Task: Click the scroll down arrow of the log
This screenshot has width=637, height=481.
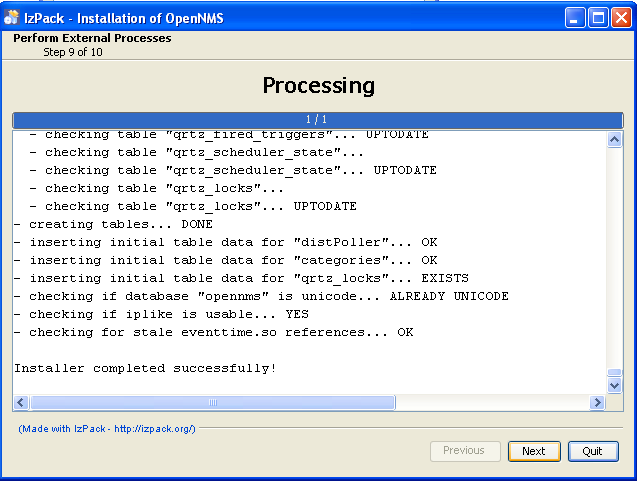Action: coord(614,385)
